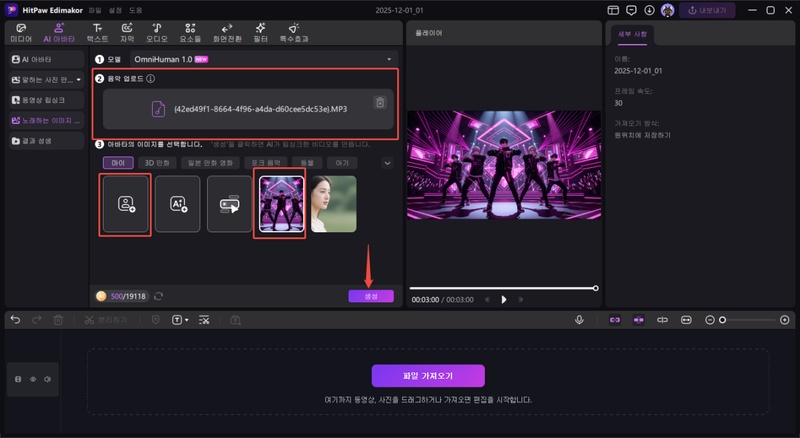
Task: Delete the uploaded MP3 file
Action: point(380,102)
